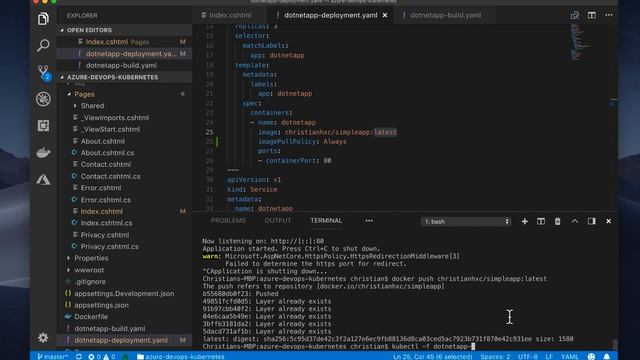Open the .gitignore file

90,282
